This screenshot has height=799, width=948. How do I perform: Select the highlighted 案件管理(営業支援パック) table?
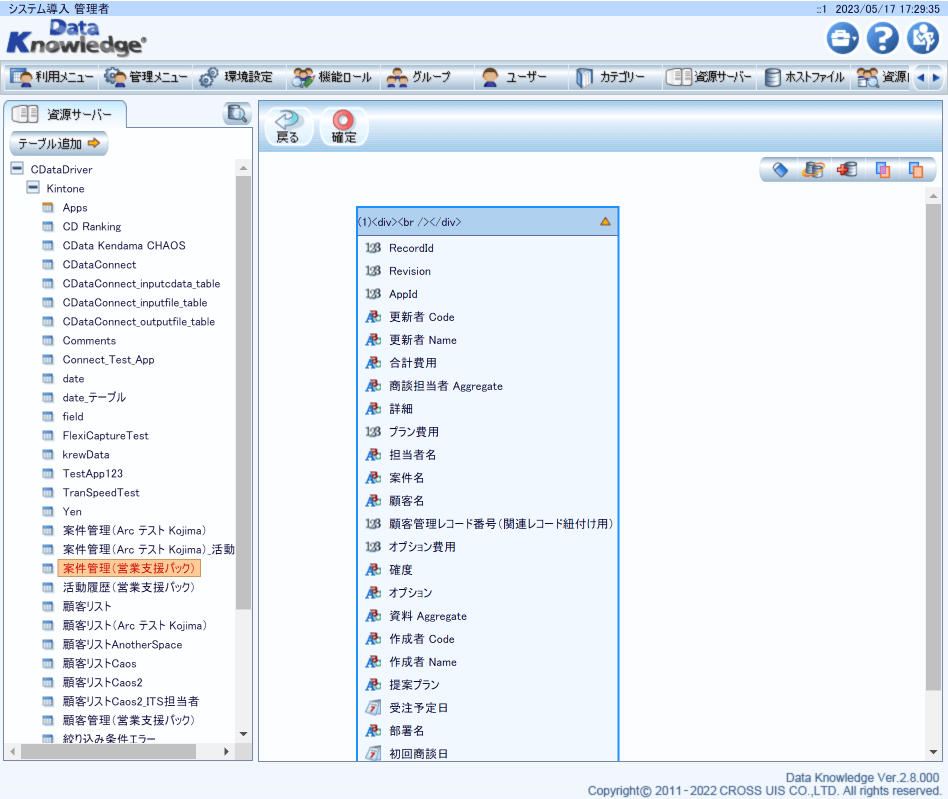click(129, 568)
